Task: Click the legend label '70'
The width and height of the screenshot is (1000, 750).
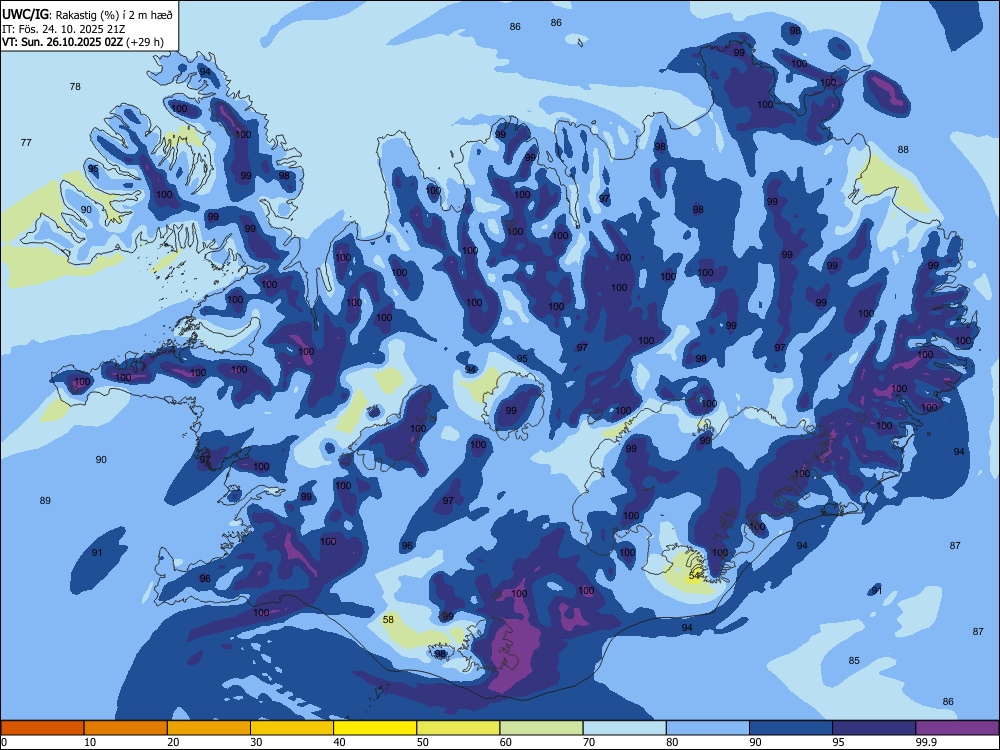Action: [589, 742]
